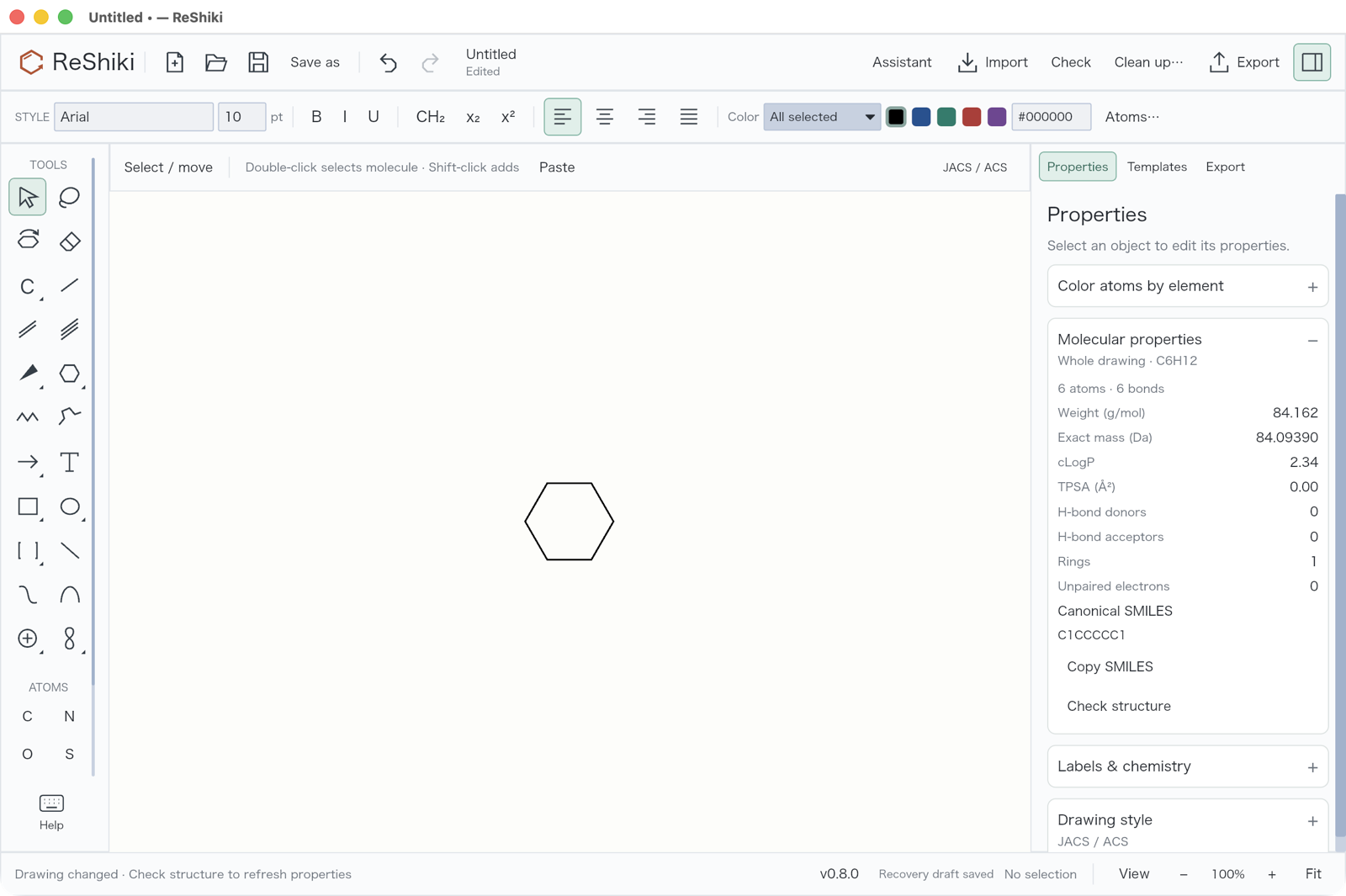Toggle underline formatting
This screenshot has height=896, width=1346.
click(374, 117)
